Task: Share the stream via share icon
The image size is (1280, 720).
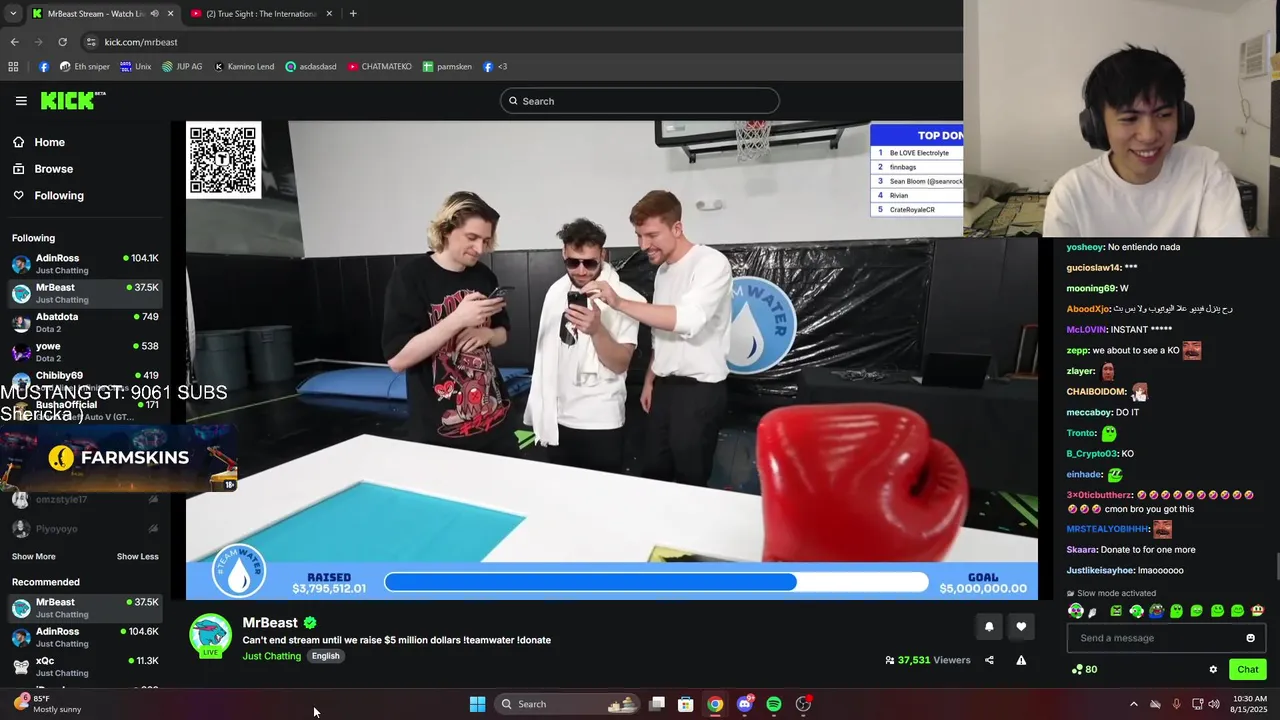Action: click(x=989, y=660)
